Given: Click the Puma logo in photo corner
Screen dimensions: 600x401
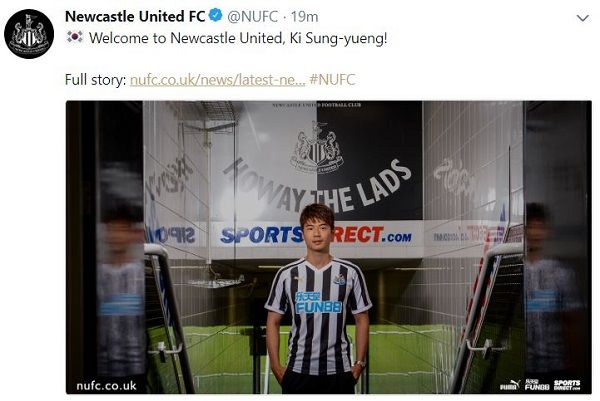Looking at the screenshot, I should [510, 385].
